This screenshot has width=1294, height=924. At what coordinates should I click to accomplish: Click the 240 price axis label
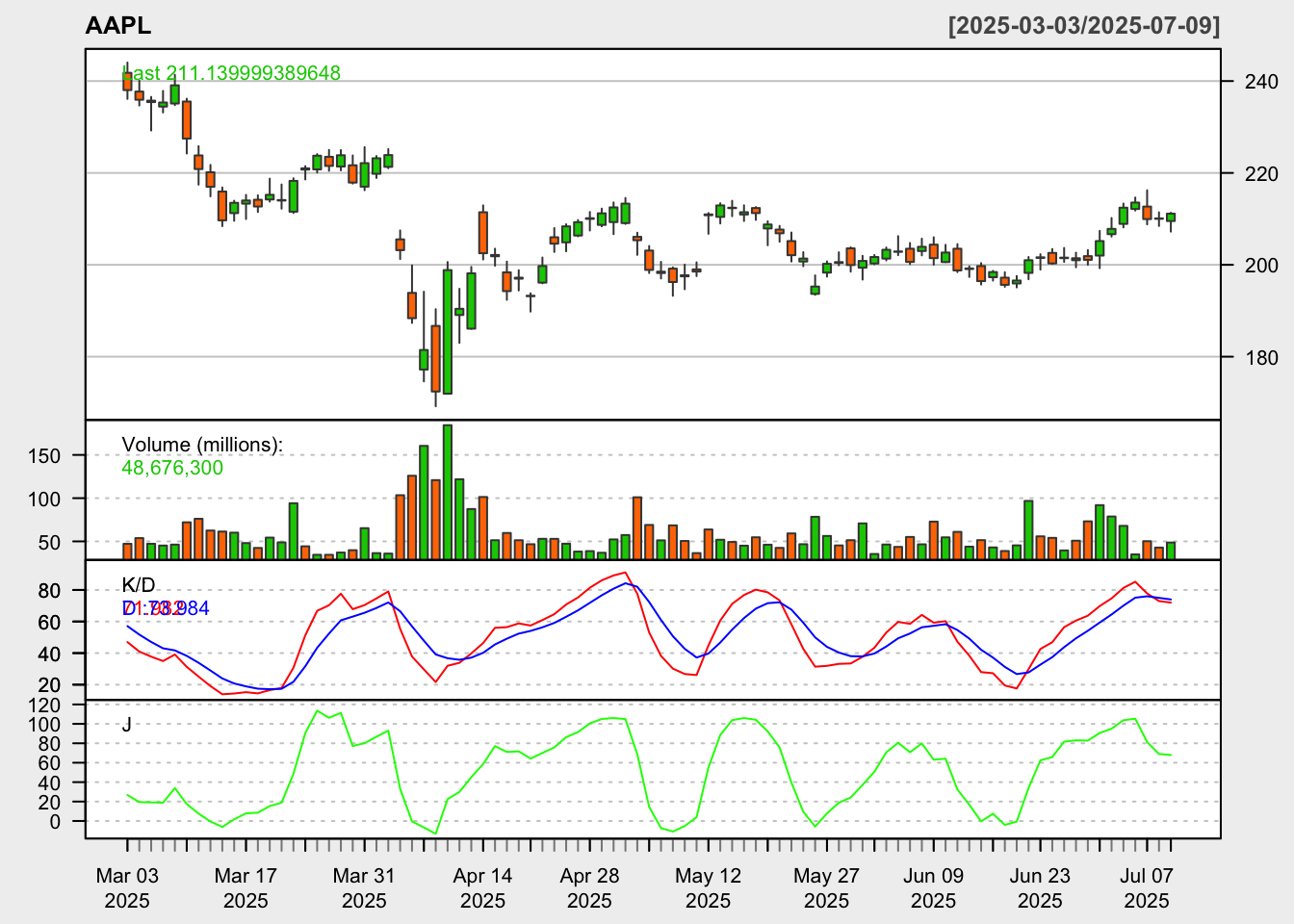pyautogui.click(x=1261, y=82)
